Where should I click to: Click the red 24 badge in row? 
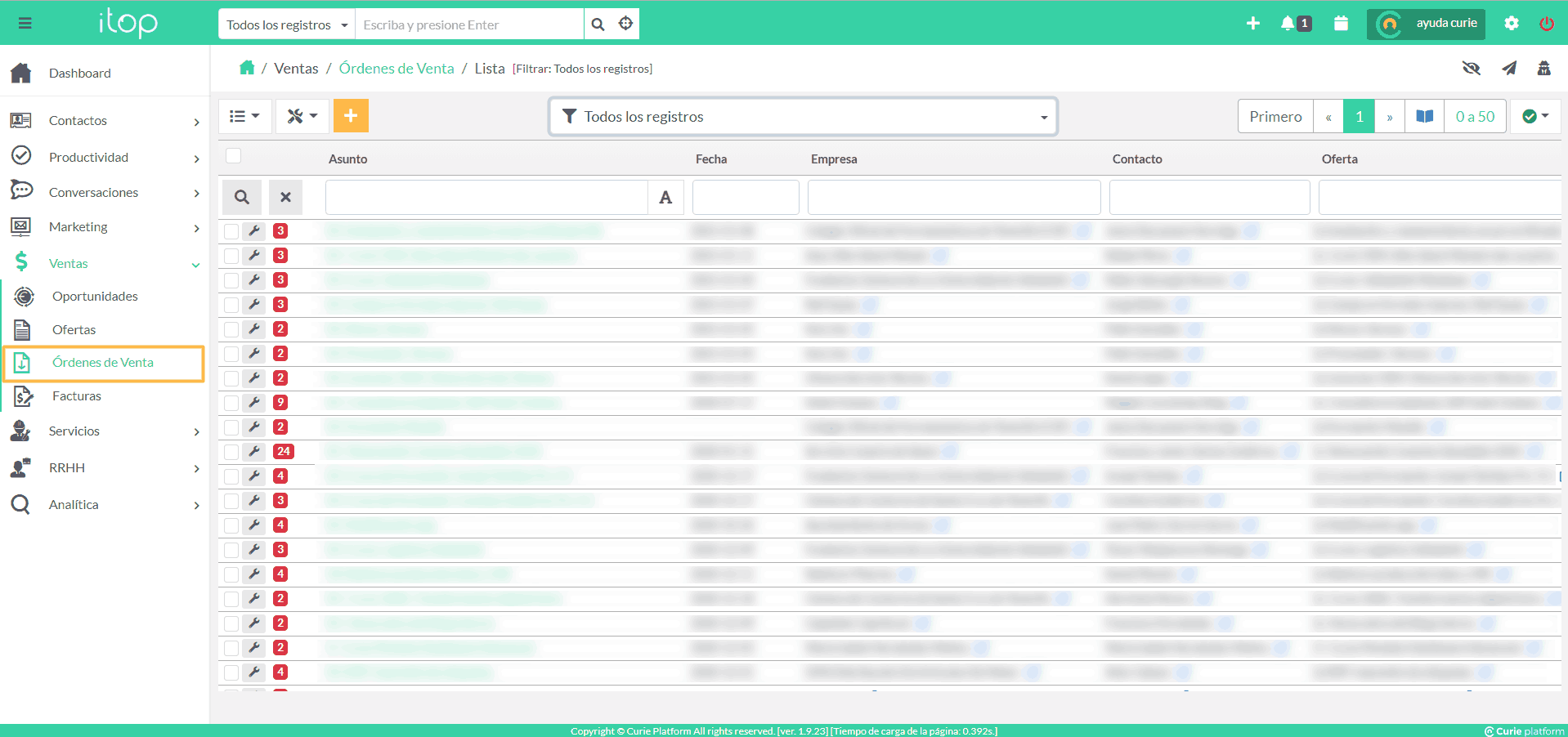click(283, 452)
